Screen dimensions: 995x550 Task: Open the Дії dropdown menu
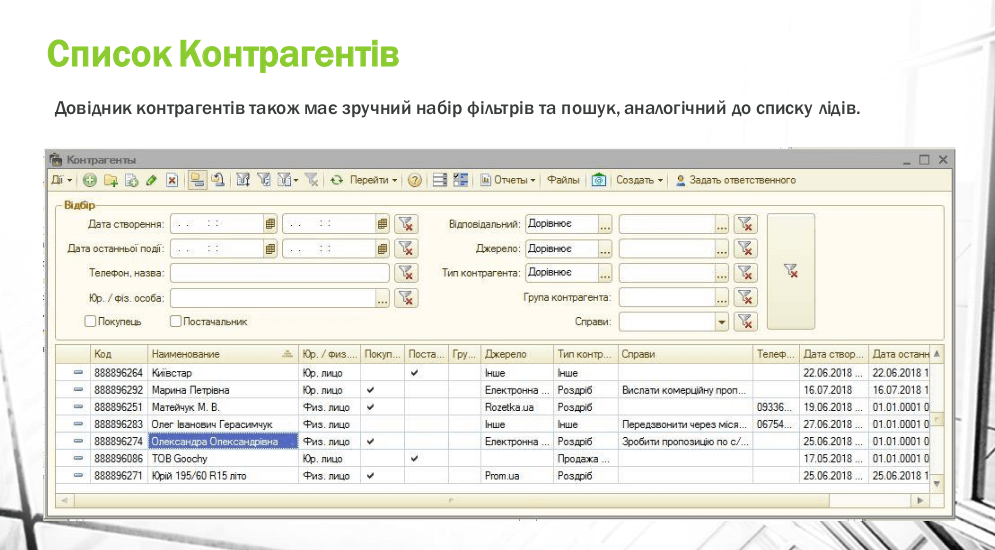pos(62,181)
